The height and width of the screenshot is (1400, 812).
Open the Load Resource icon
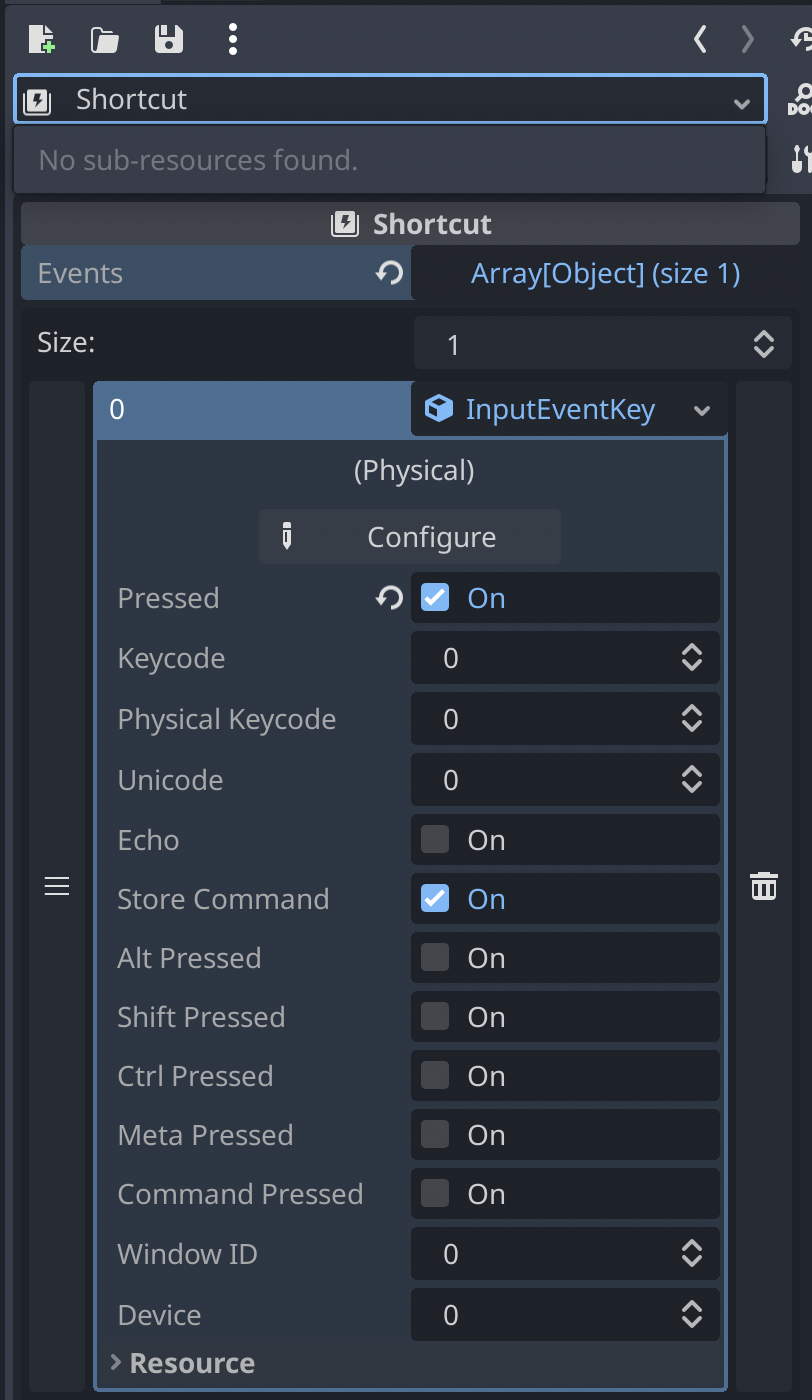[104, 39]
